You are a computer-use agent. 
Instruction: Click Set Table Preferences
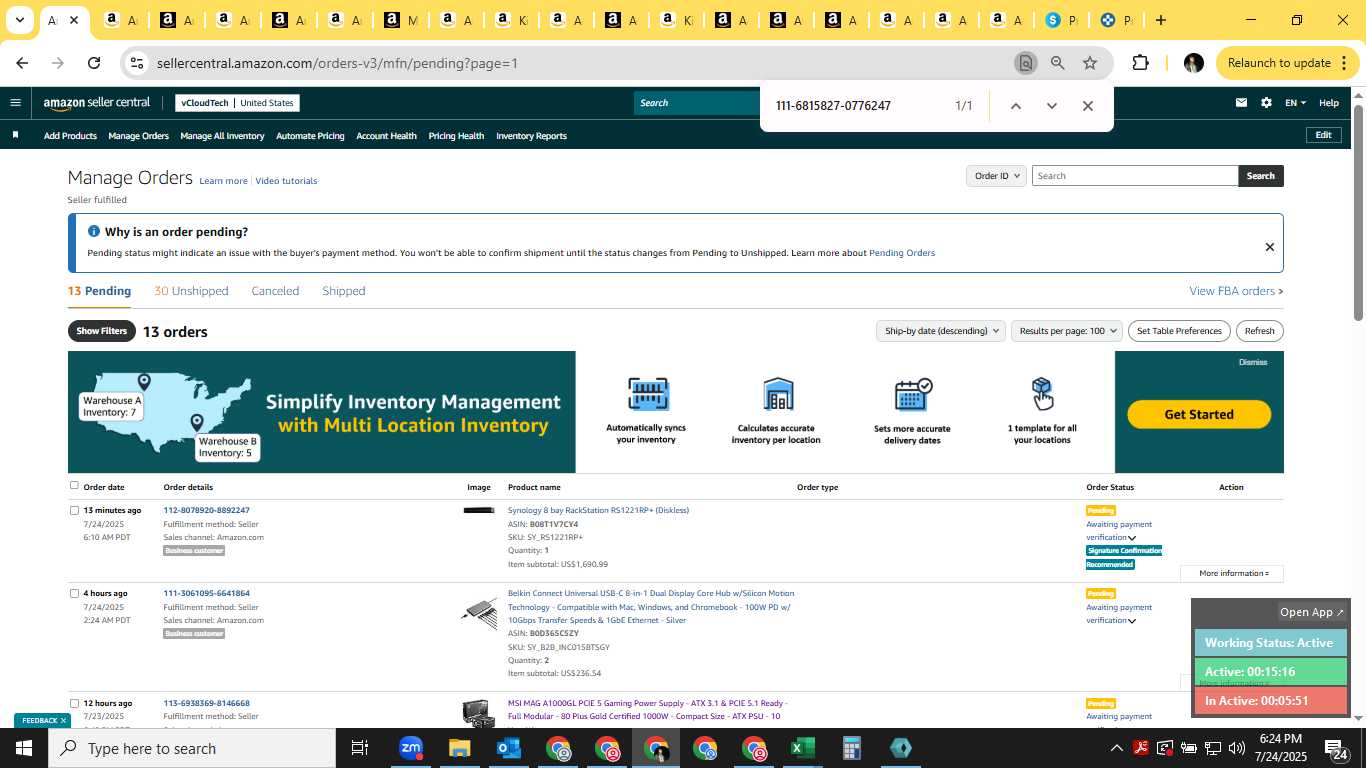[x=1180, y=331]
